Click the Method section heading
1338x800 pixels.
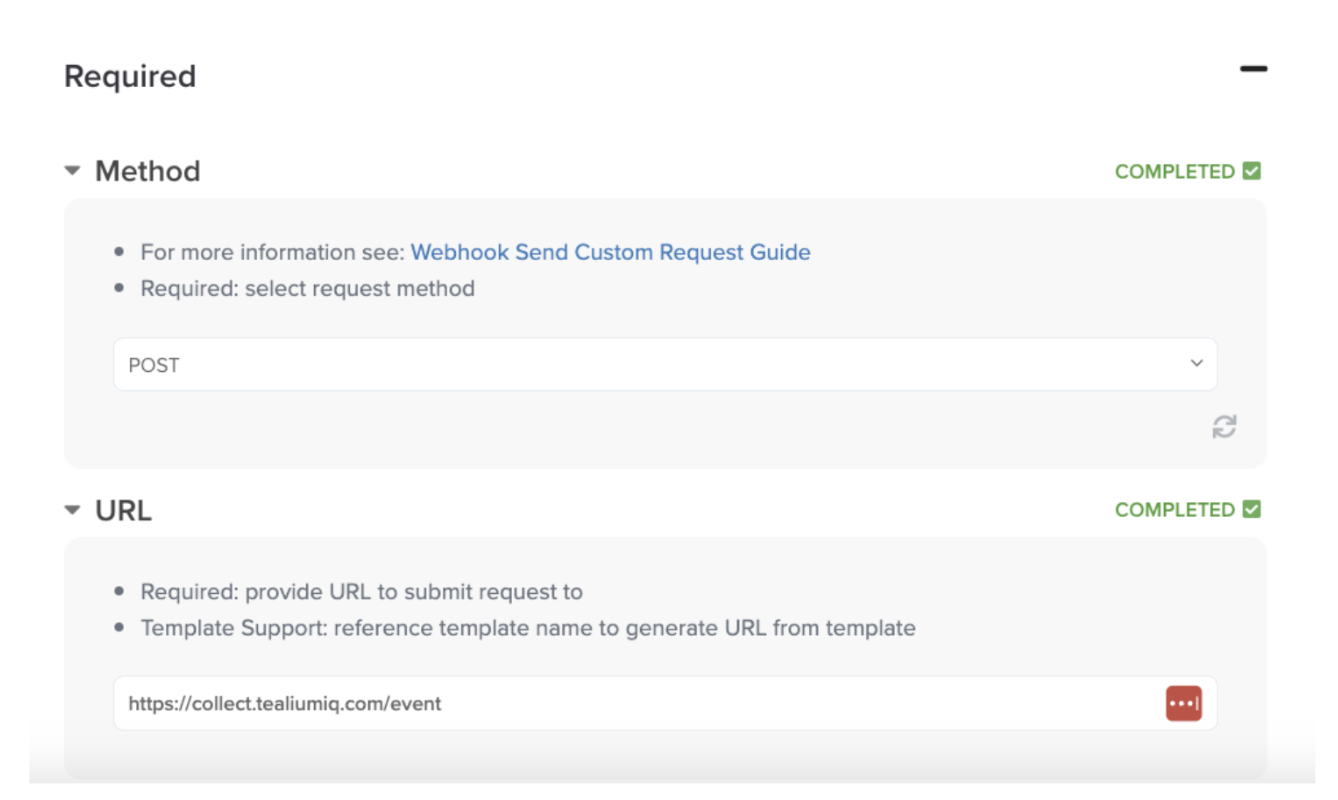[x=147, y=171]
